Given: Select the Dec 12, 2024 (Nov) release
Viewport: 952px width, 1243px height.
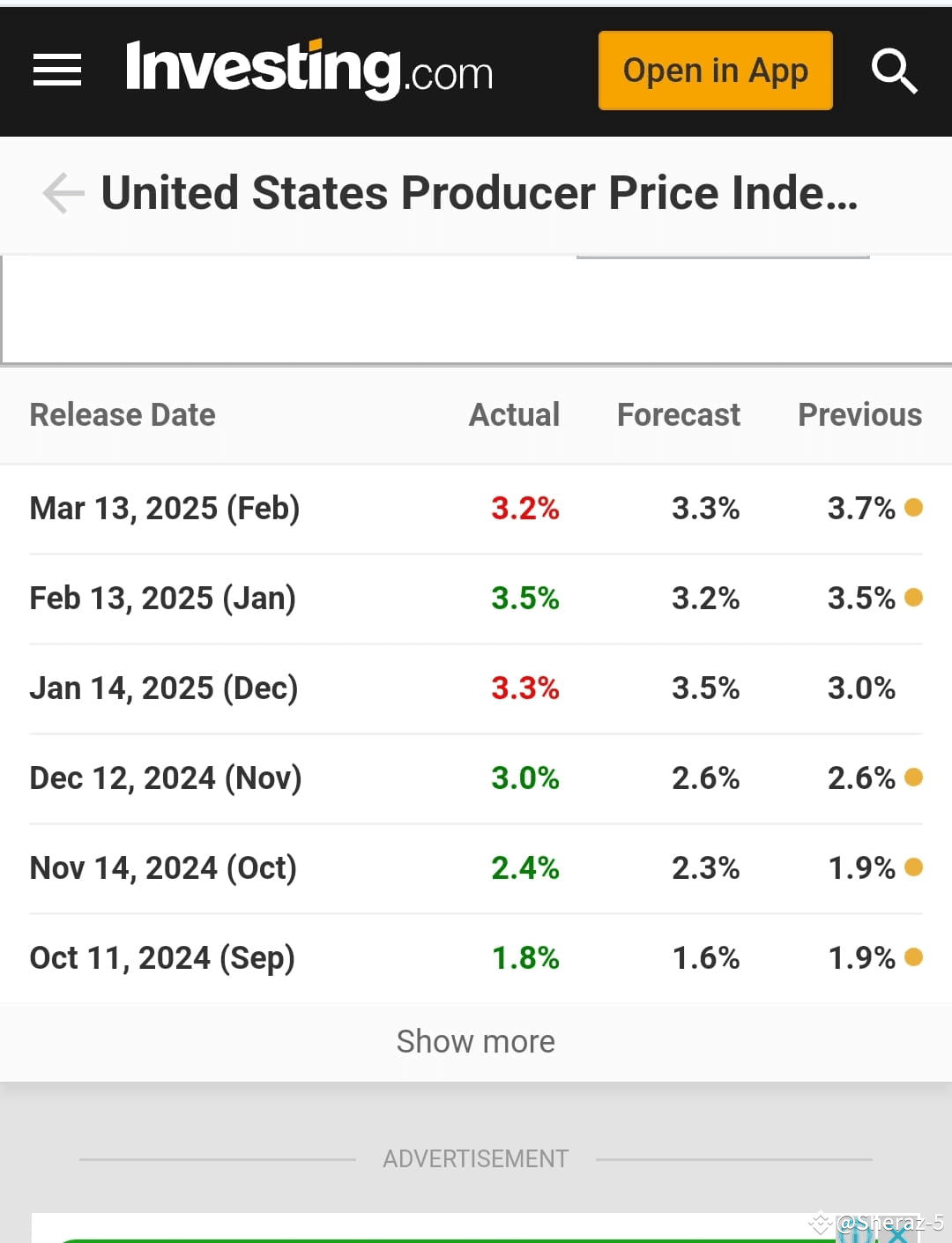Looking at the screenshot, I should (x=476, y=778).
